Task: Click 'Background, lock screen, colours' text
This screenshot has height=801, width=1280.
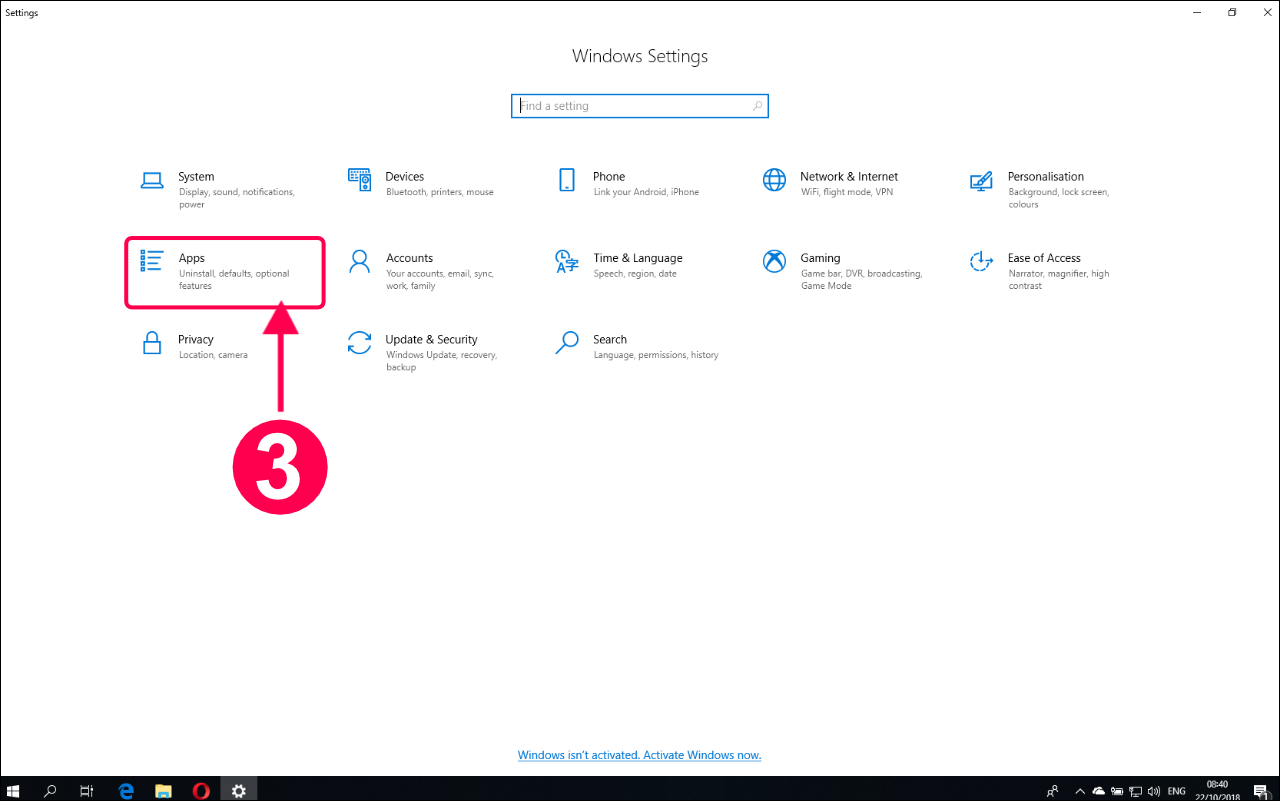Action: coord(1058,198)
